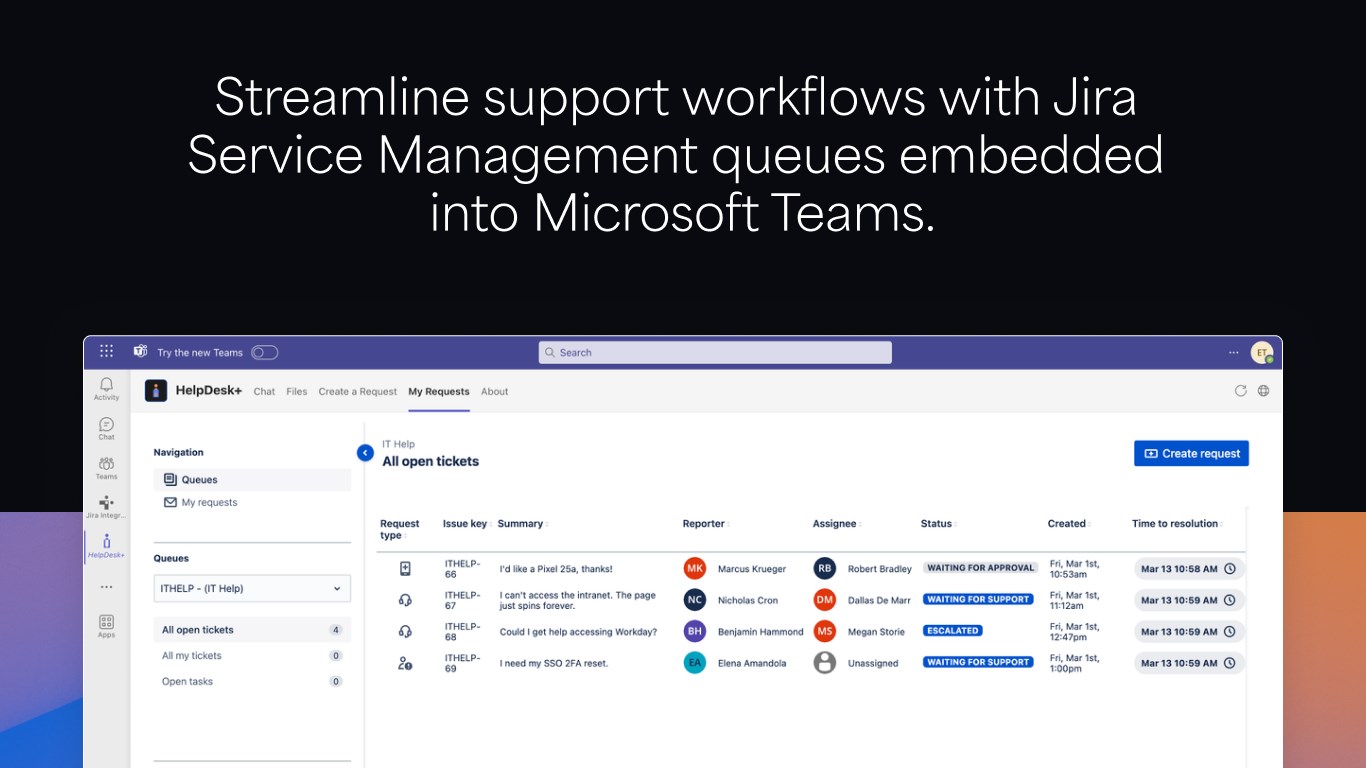Reload the tab with the refresh icon
This screenshot has width=1366, height=768.
(1241, 391)
